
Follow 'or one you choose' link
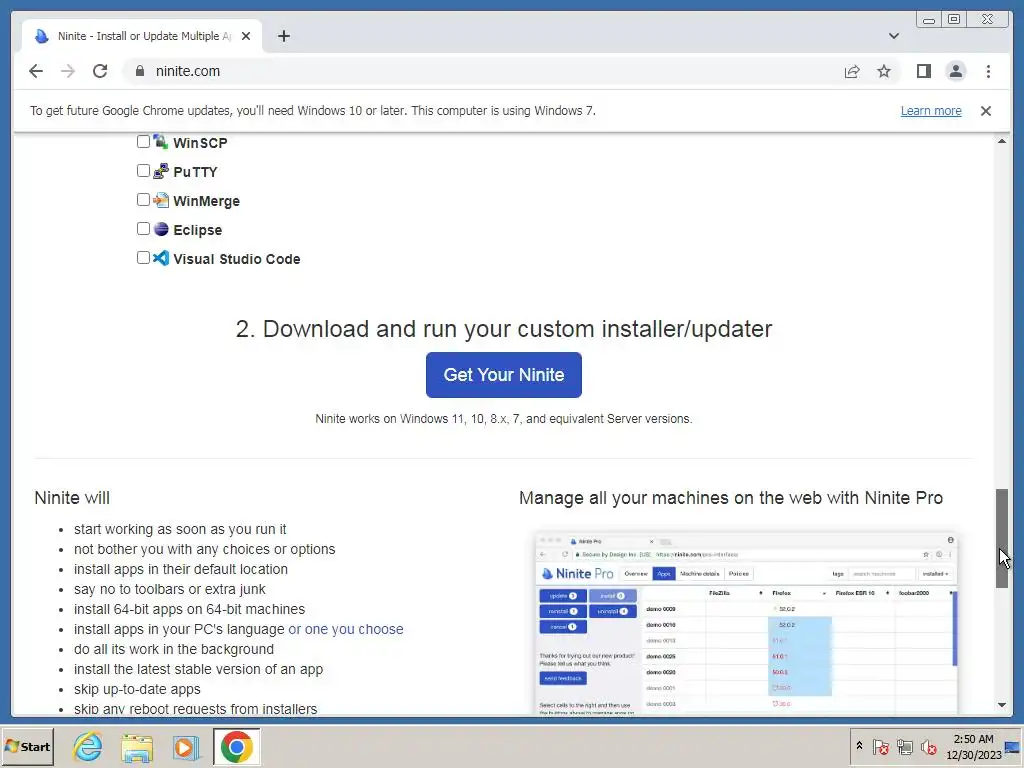[x=346, y=629]
